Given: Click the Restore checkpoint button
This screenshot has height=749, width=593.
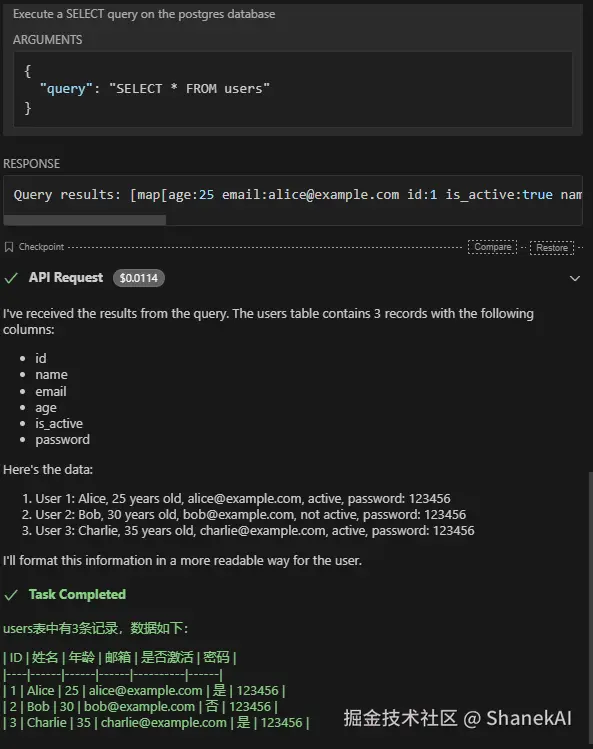Looking at the screenshot, I should coord(552,247).
